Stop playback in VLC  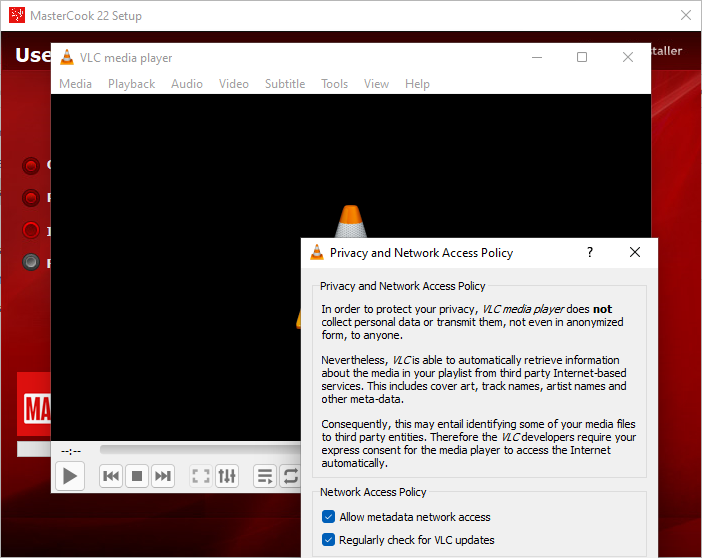tap(137, 476)
